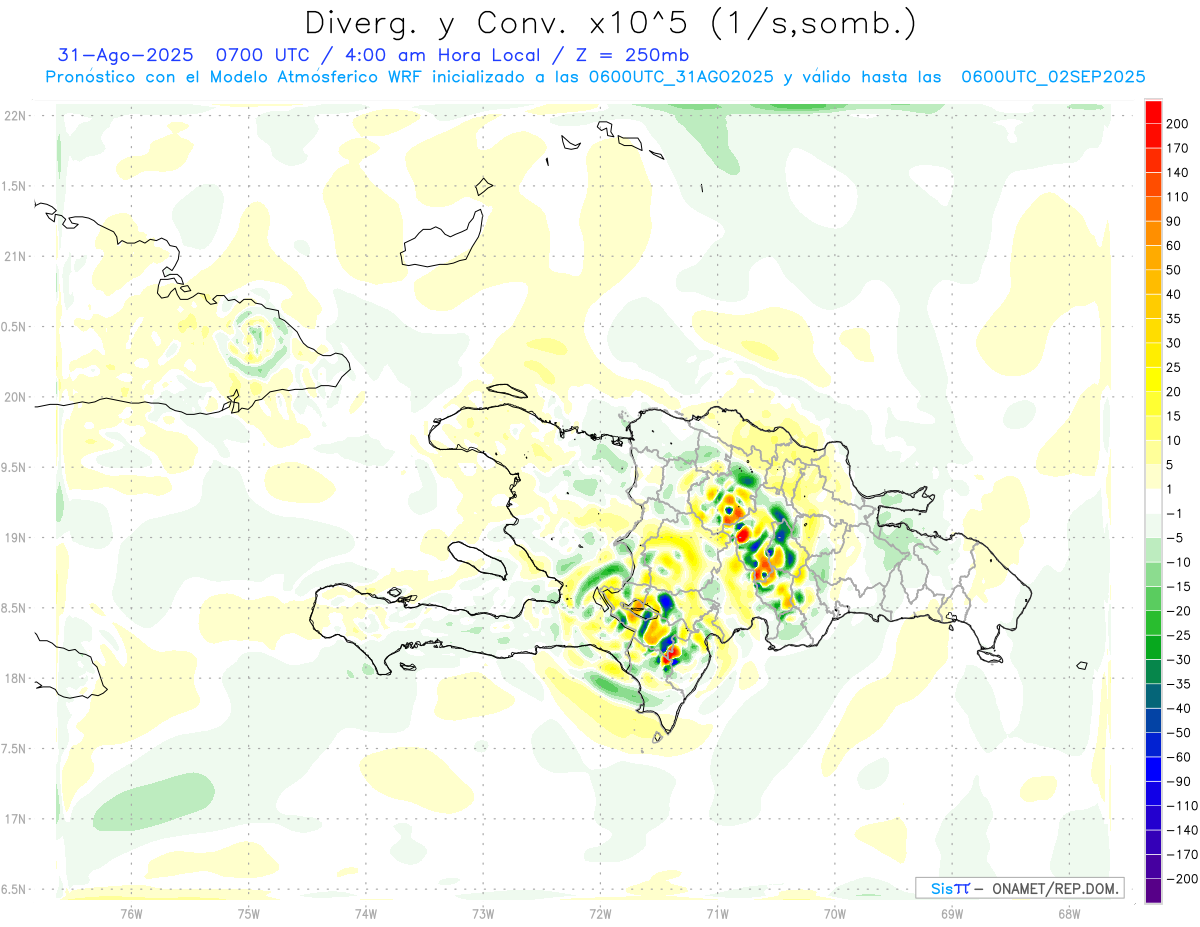The height and width of the screenshot is (927, 1200).
Task: Click the '72W' longitude label
Action: pyautogui.click(x=600, y=914)
